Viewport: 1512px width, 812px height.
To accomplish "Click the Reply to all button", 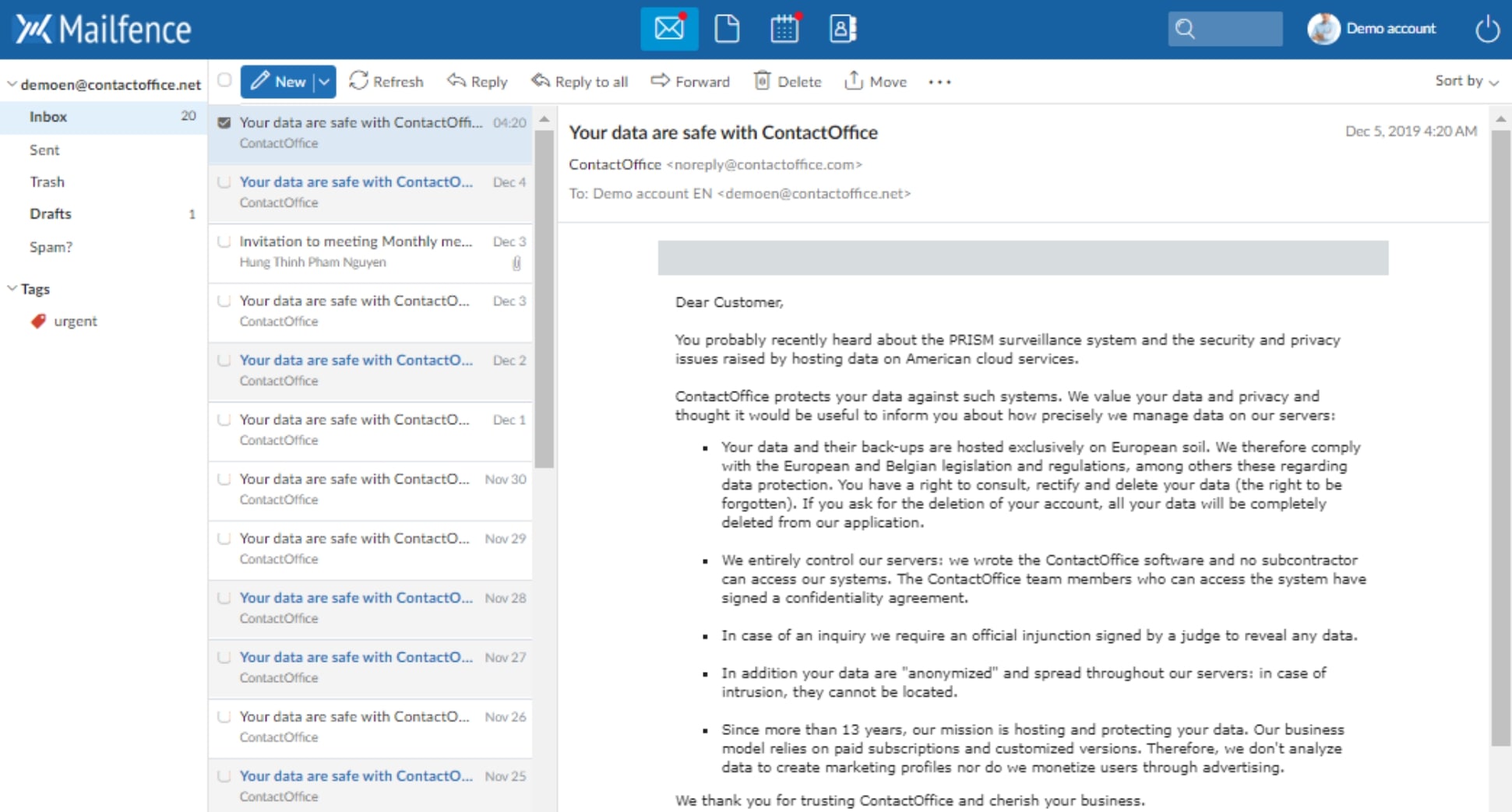I will (580, 82).
